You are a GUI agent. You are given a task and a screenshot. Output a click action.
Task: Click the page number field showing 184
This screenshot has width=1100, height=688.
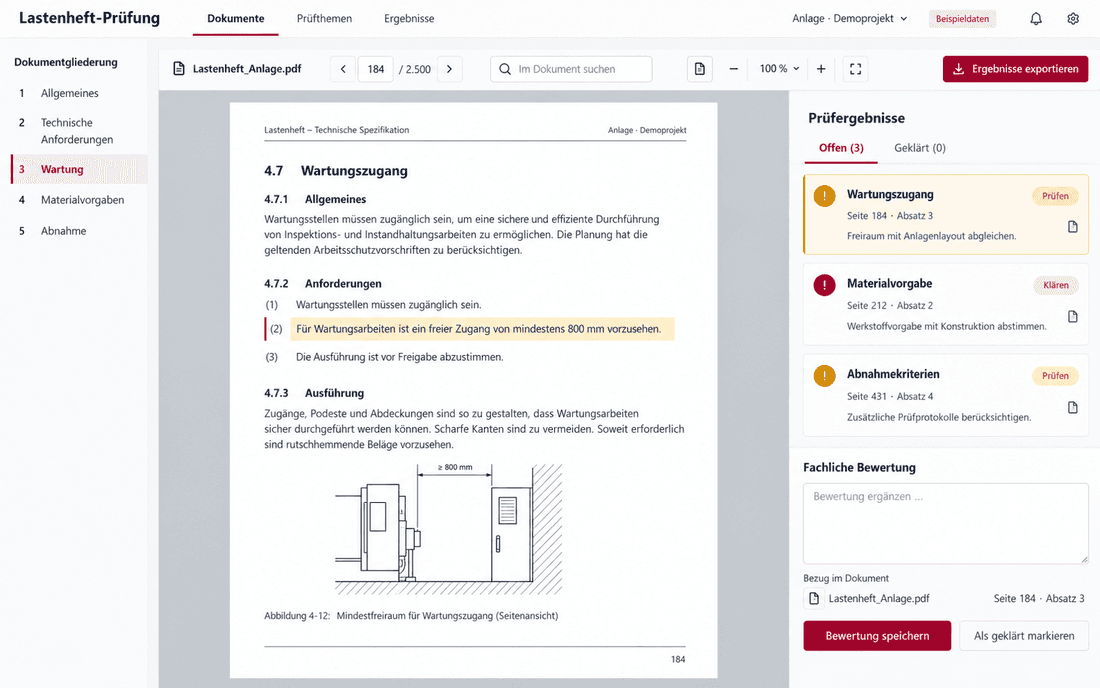pos(375,69)
